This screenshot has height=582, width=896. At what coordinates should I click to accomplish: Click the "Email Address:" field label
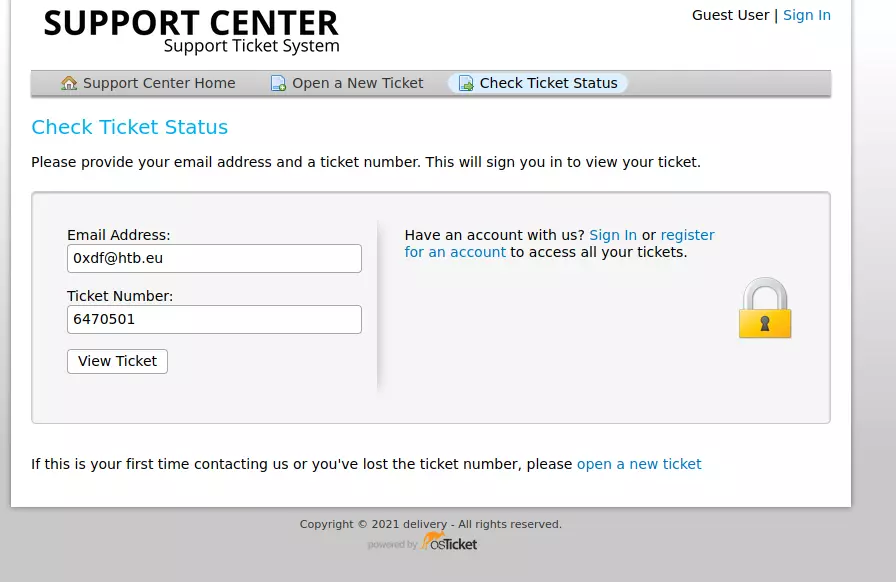(x=118, y=235)
